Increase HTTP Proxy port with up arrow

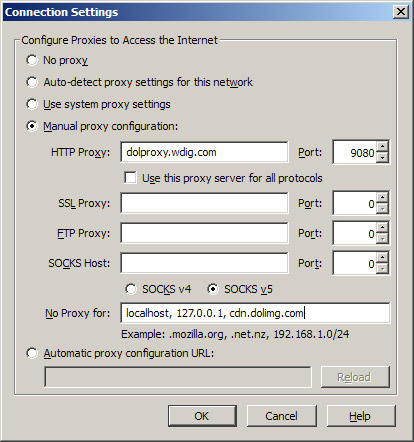[x=382, y=147]
